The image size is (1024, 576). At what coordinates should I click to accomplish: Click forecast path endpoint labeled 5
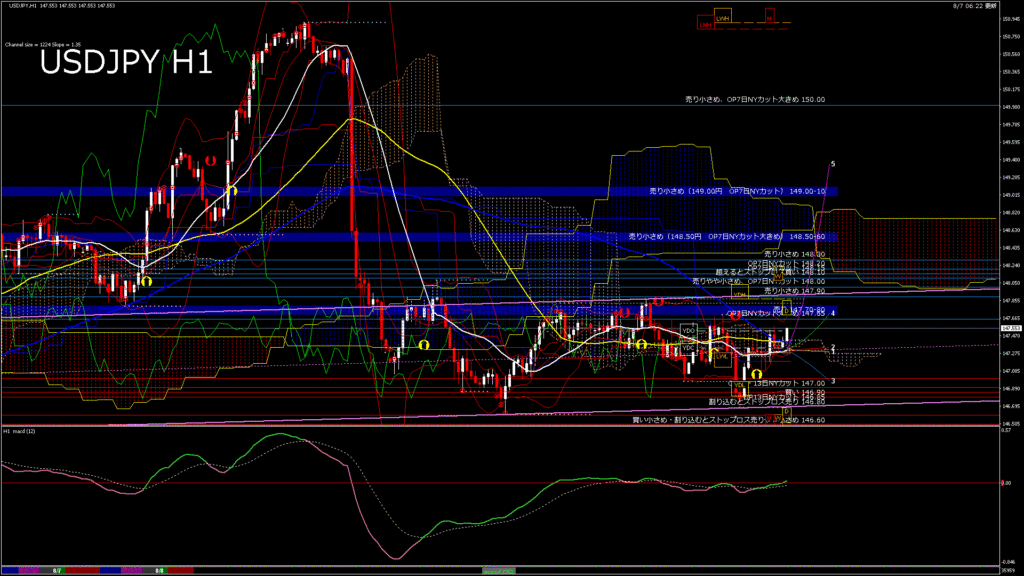click(833, 163)
